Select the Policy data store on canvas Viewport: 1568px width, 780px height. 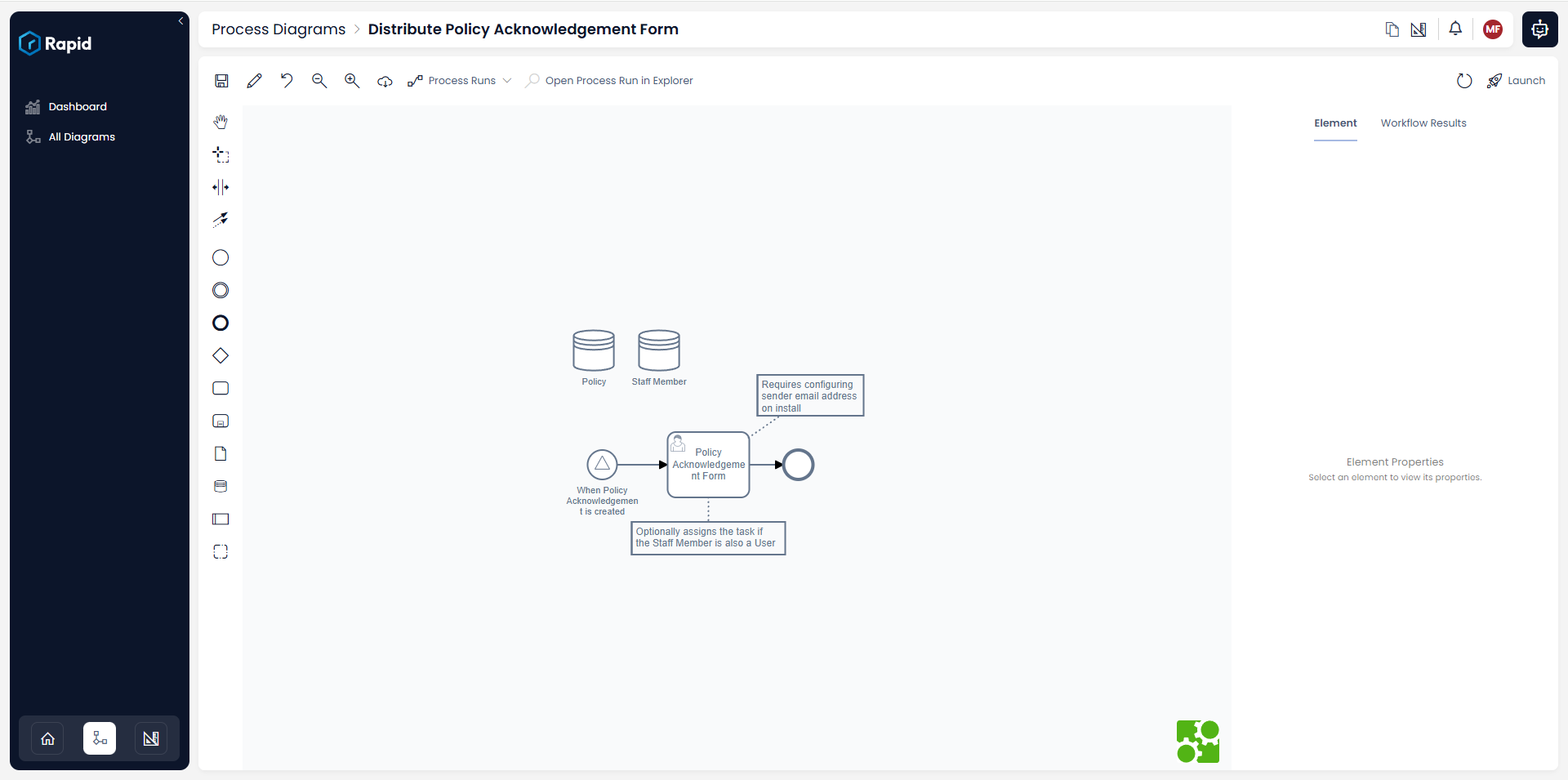[x=594, y=350]
